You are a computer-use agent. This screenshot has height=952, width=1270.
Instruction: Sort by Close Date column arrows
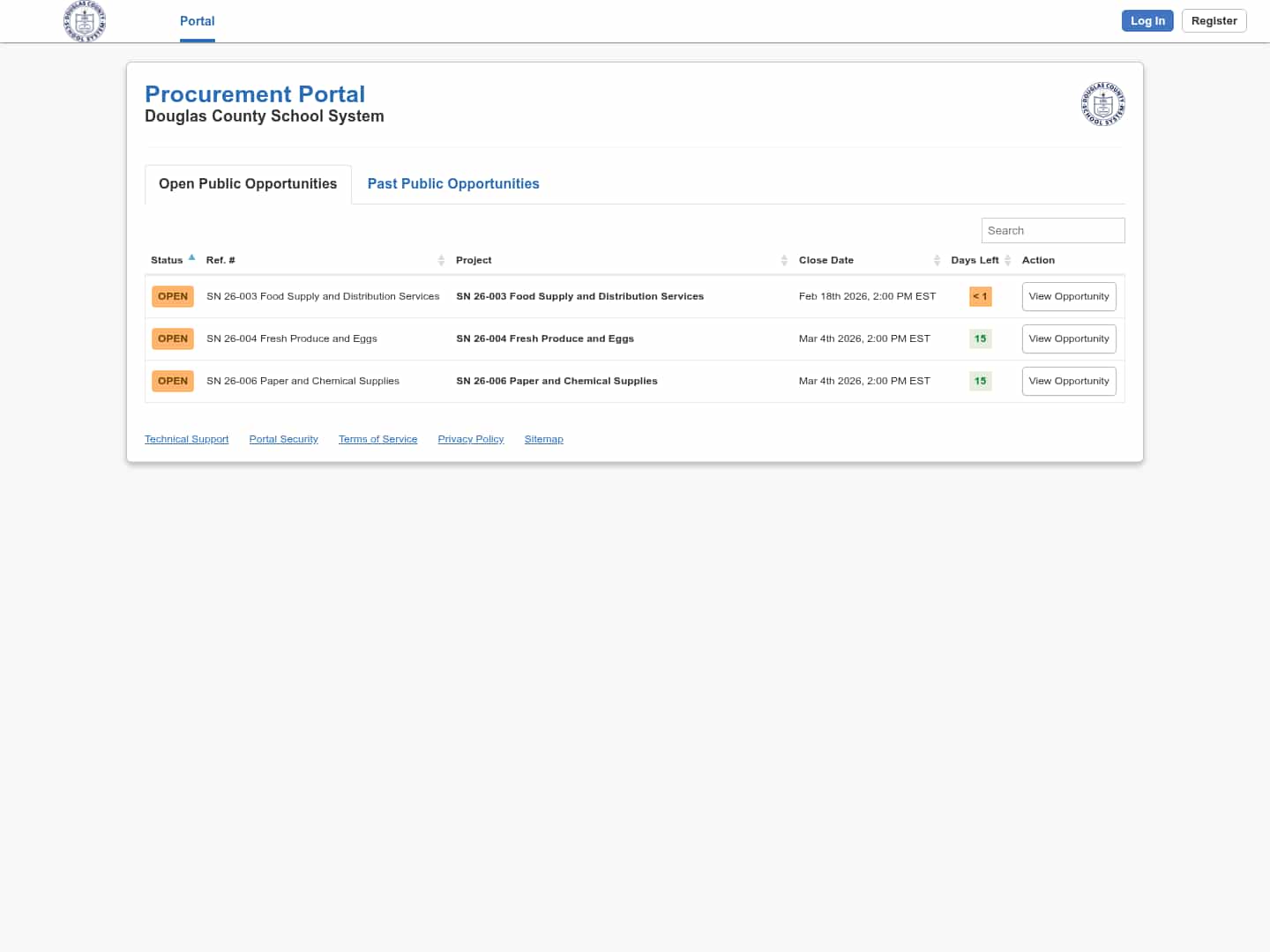937,260
